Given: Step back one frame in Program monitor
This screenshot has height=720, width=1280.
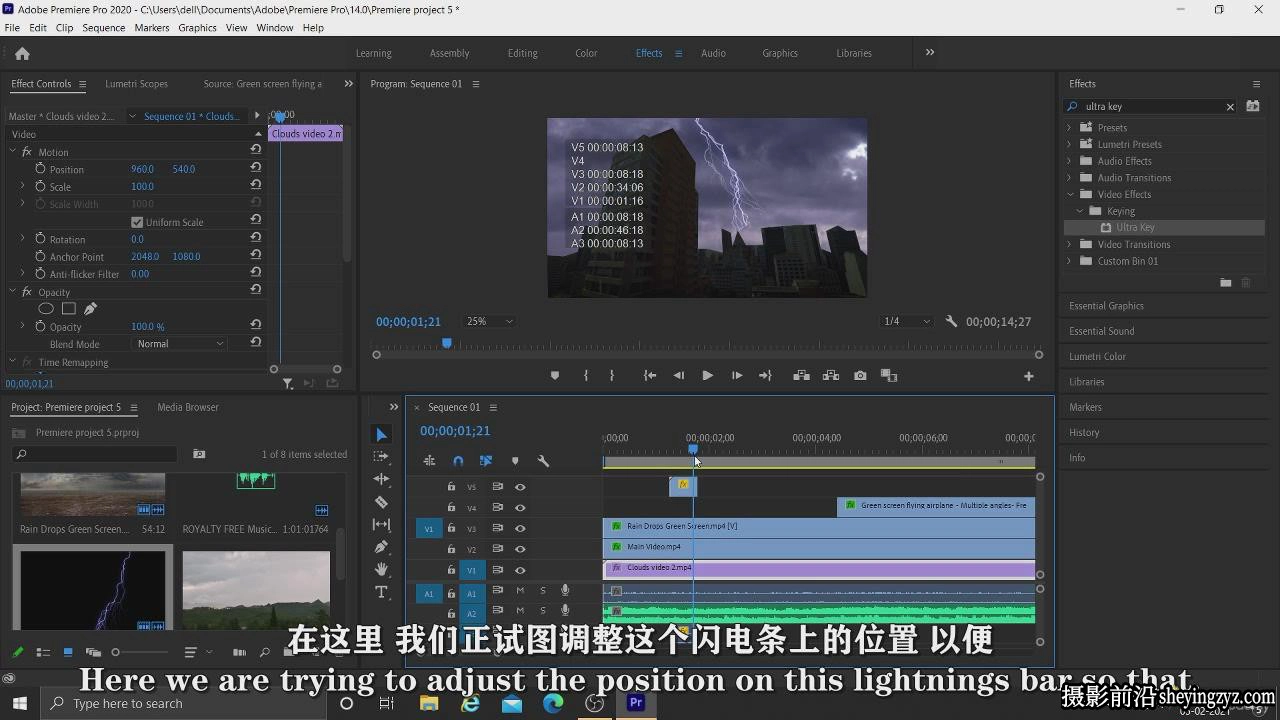Looking at the screenshot, I should tap(679, 376).
